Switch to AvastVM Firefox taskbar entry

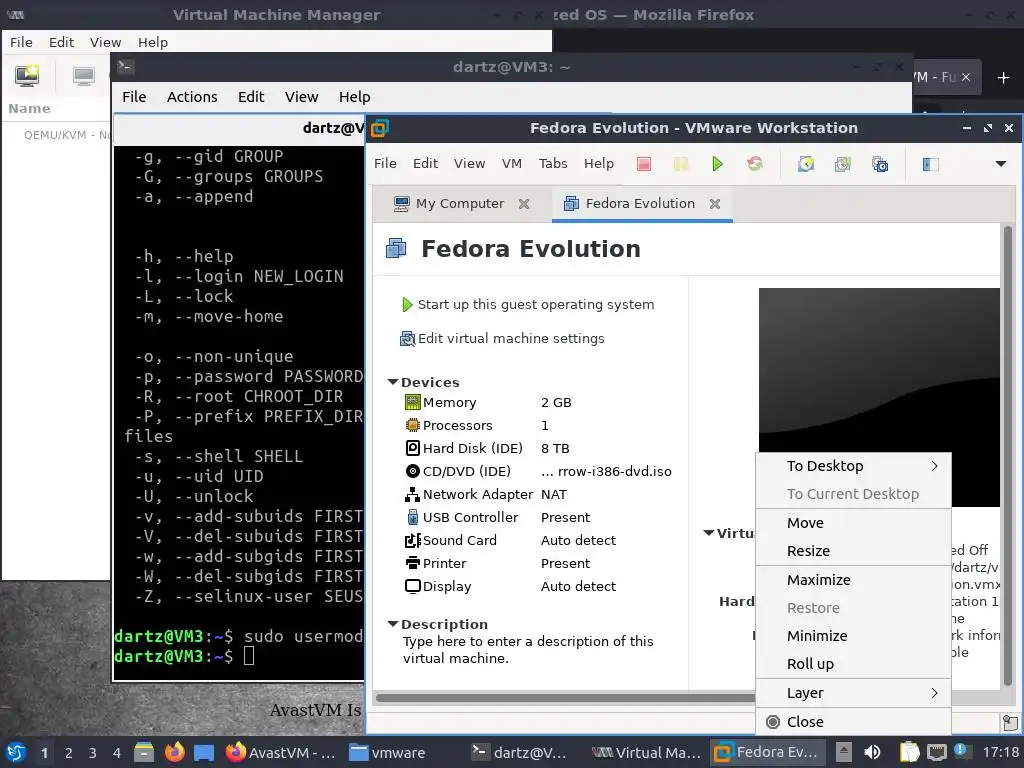pos(281,752)
